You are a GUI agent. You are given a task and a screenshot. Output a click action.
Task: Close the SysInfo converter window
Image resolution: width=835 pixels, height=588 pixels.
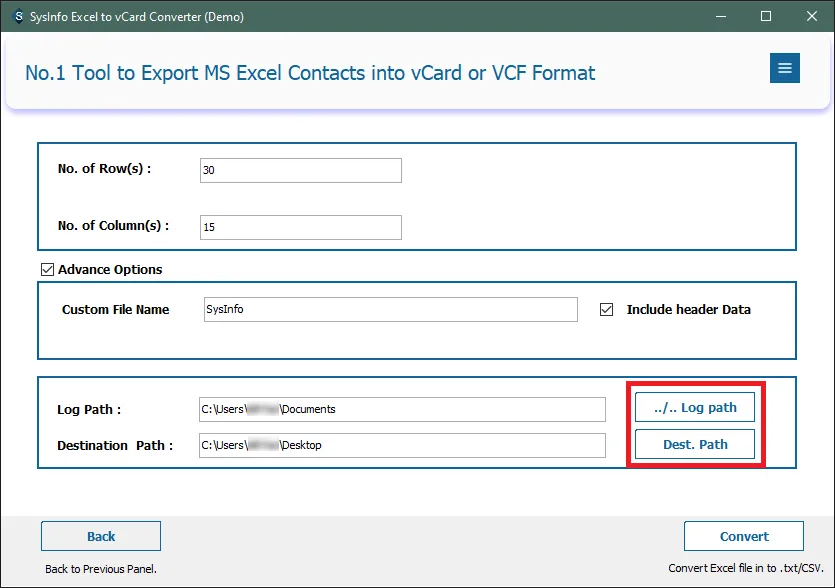(x=811, y=16)
